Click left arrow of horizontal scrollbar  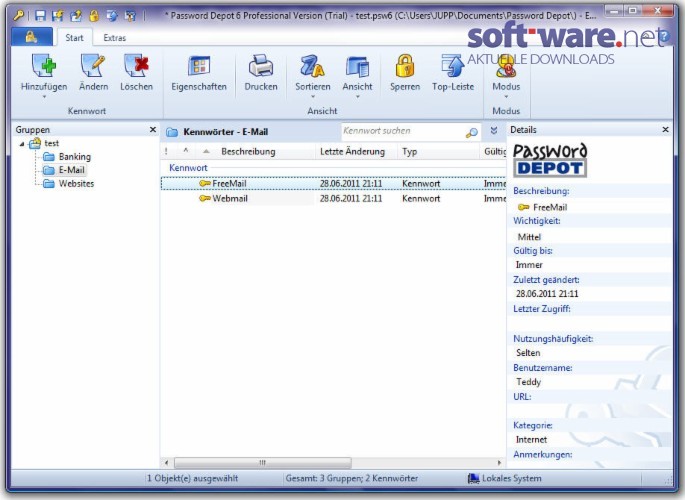pos(166,462)
